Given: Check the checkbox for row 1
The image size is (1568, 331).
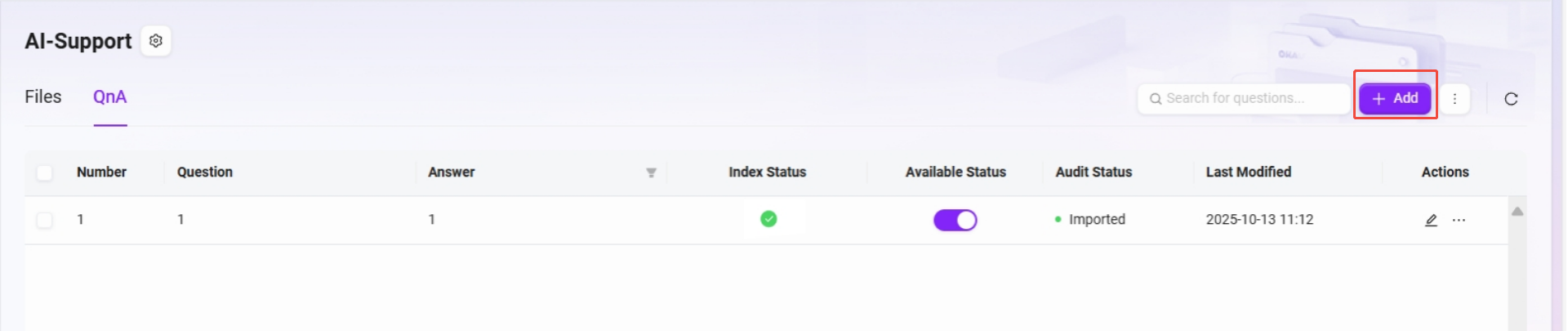Looking at the screenshot, I should [45, 220].
